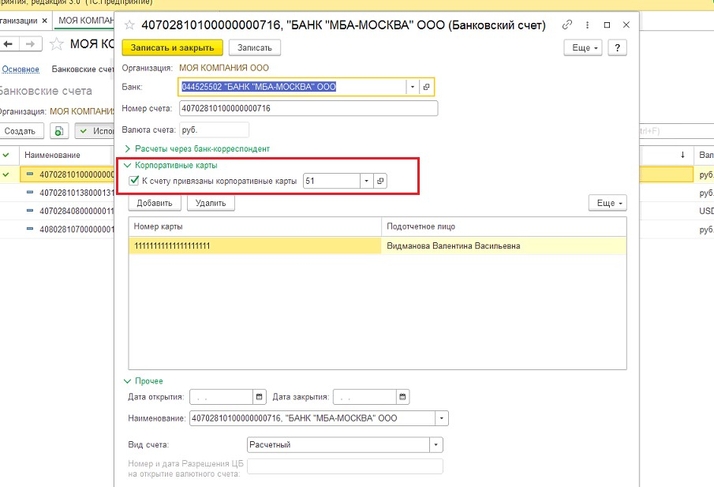Open the calendar for Дата закрытия
Screen dimensions: 714x487
402,397
